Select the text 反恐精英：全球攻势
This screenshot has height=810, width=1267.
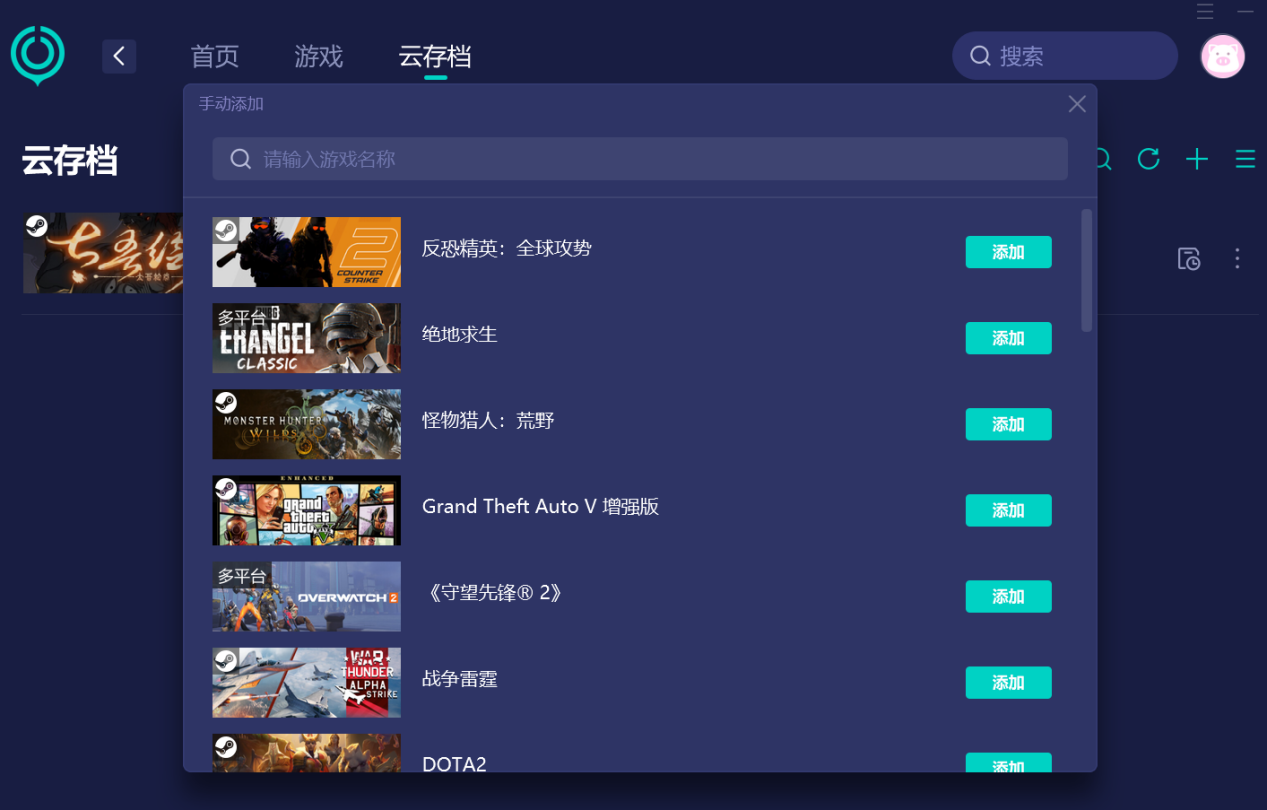[x=506, y=248]
